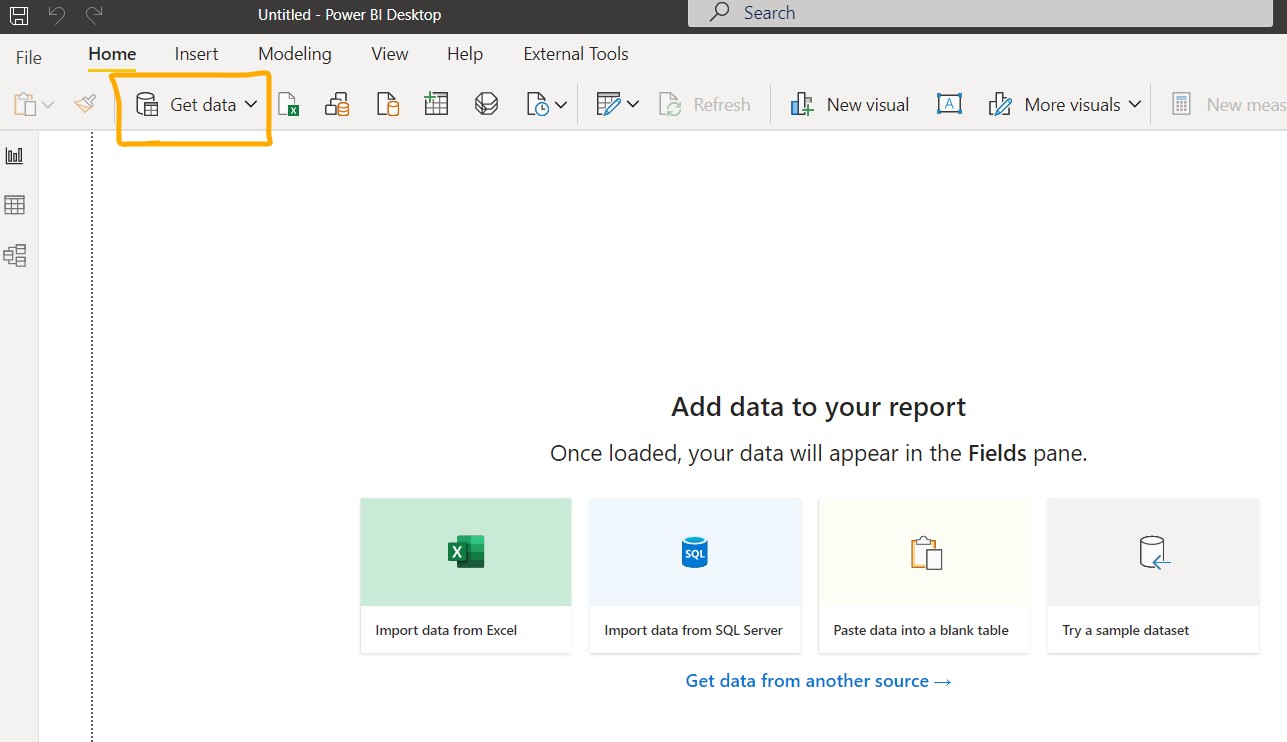The width and height of the screenshot is (1287, 742).
Task: Click the blue SQL cylinder thumbnail
Action: [695, 552]
